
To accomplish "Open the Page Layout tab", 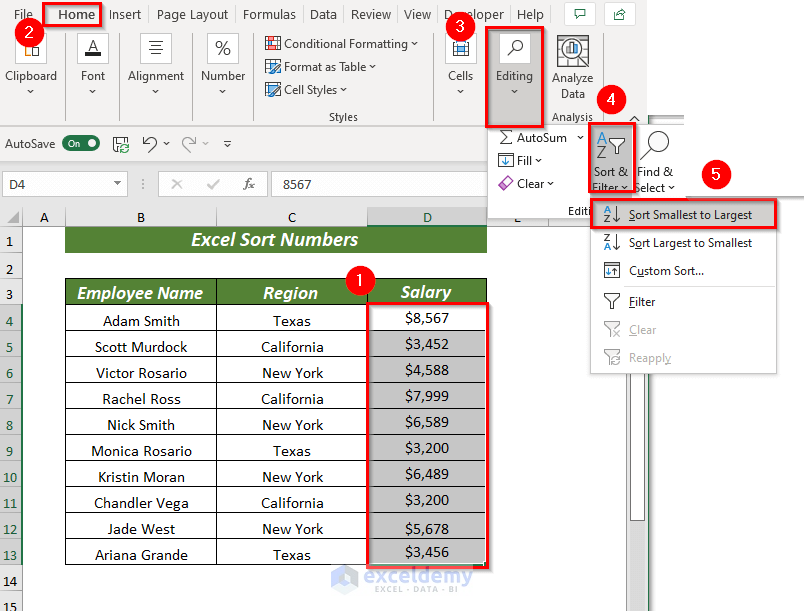I will (192, 14).
